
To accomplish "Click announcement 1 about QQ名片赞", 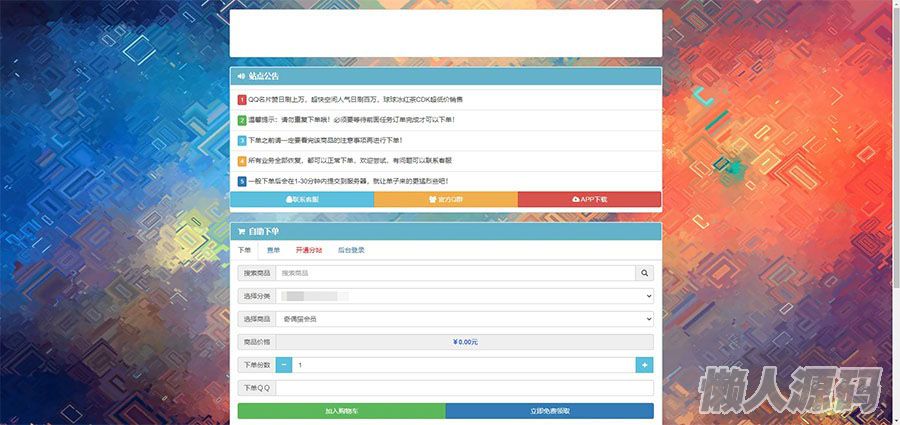I will click(x=446, y=100).
